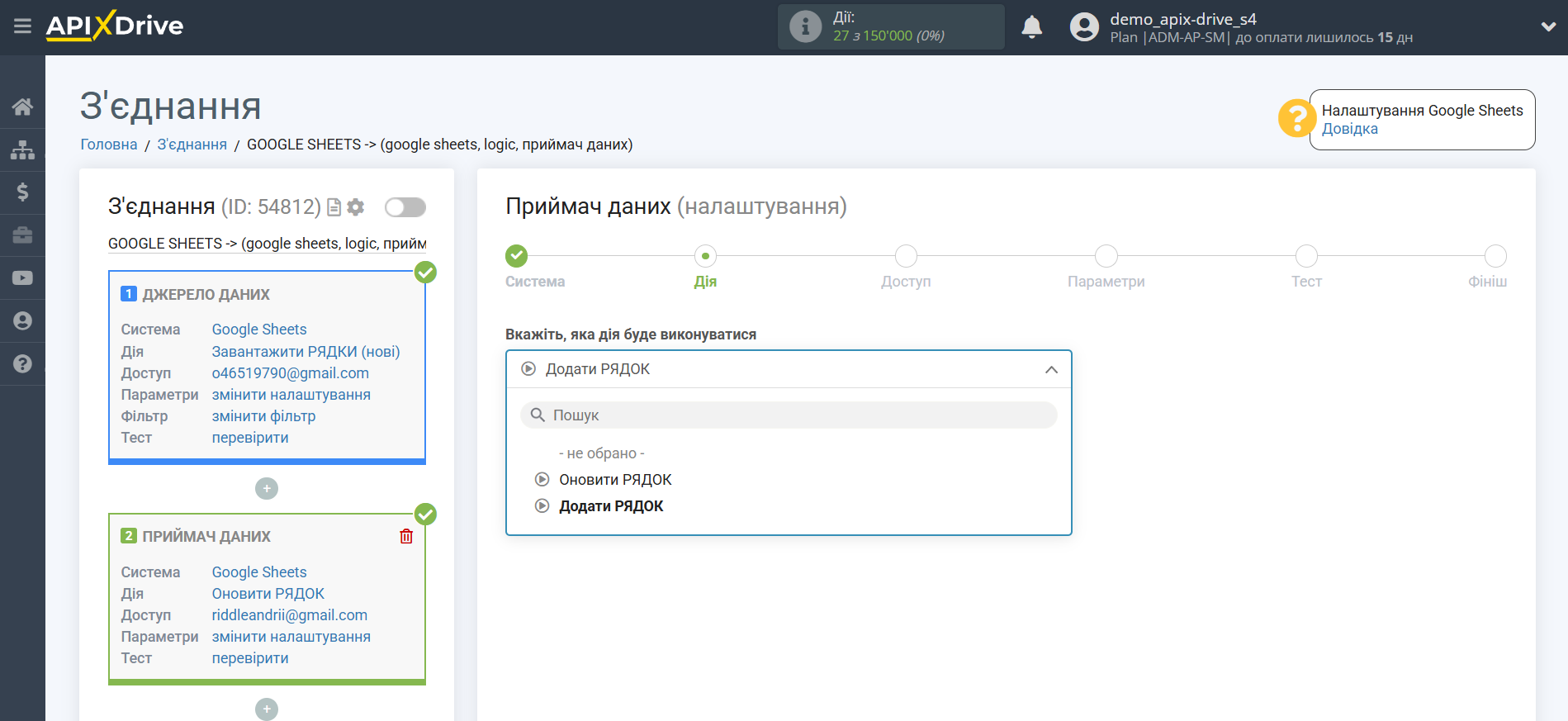Click 'riddleandrii@gmail.com' access link
Viewport: 1568px width, 721px height.
[290, 614]
